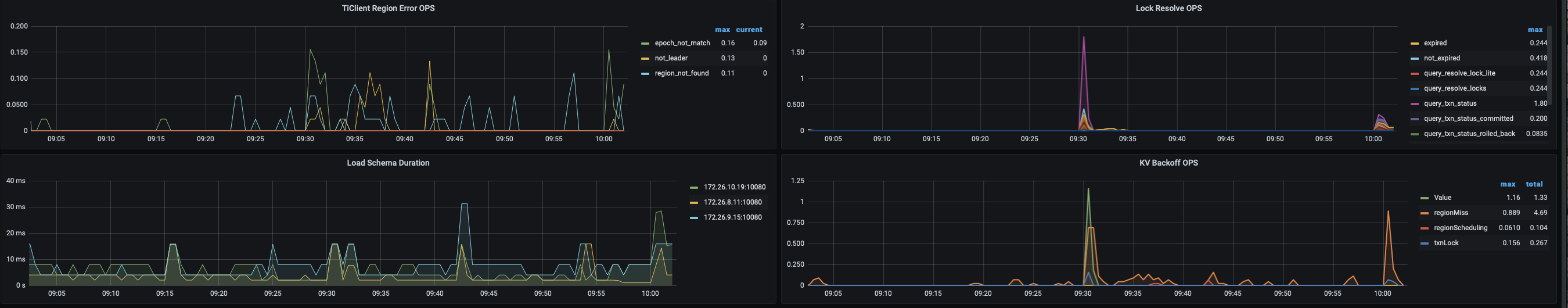Toggle the query_txn_status_committed series label

tap(1468, 119)
